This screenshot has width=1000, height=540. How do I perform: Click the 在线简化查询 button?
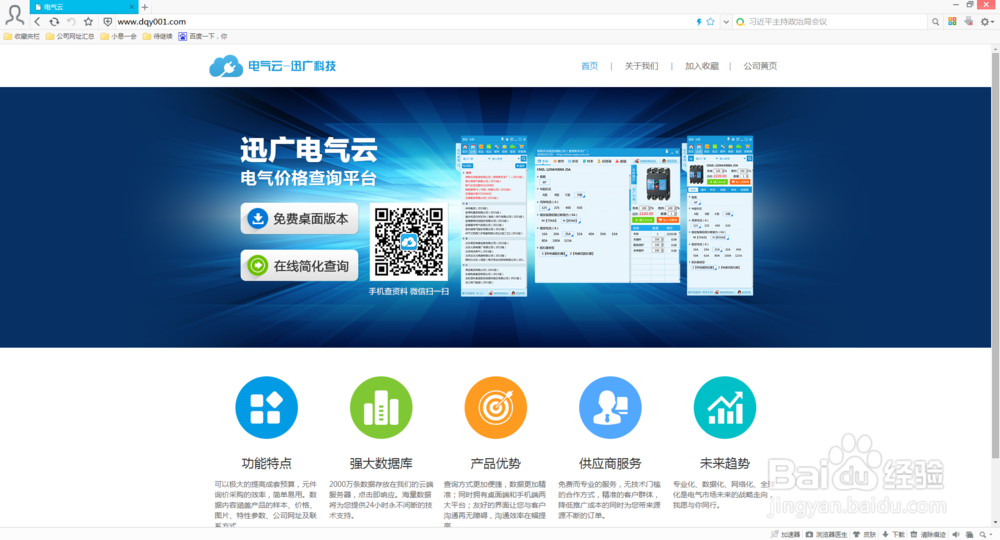point(299,265)
